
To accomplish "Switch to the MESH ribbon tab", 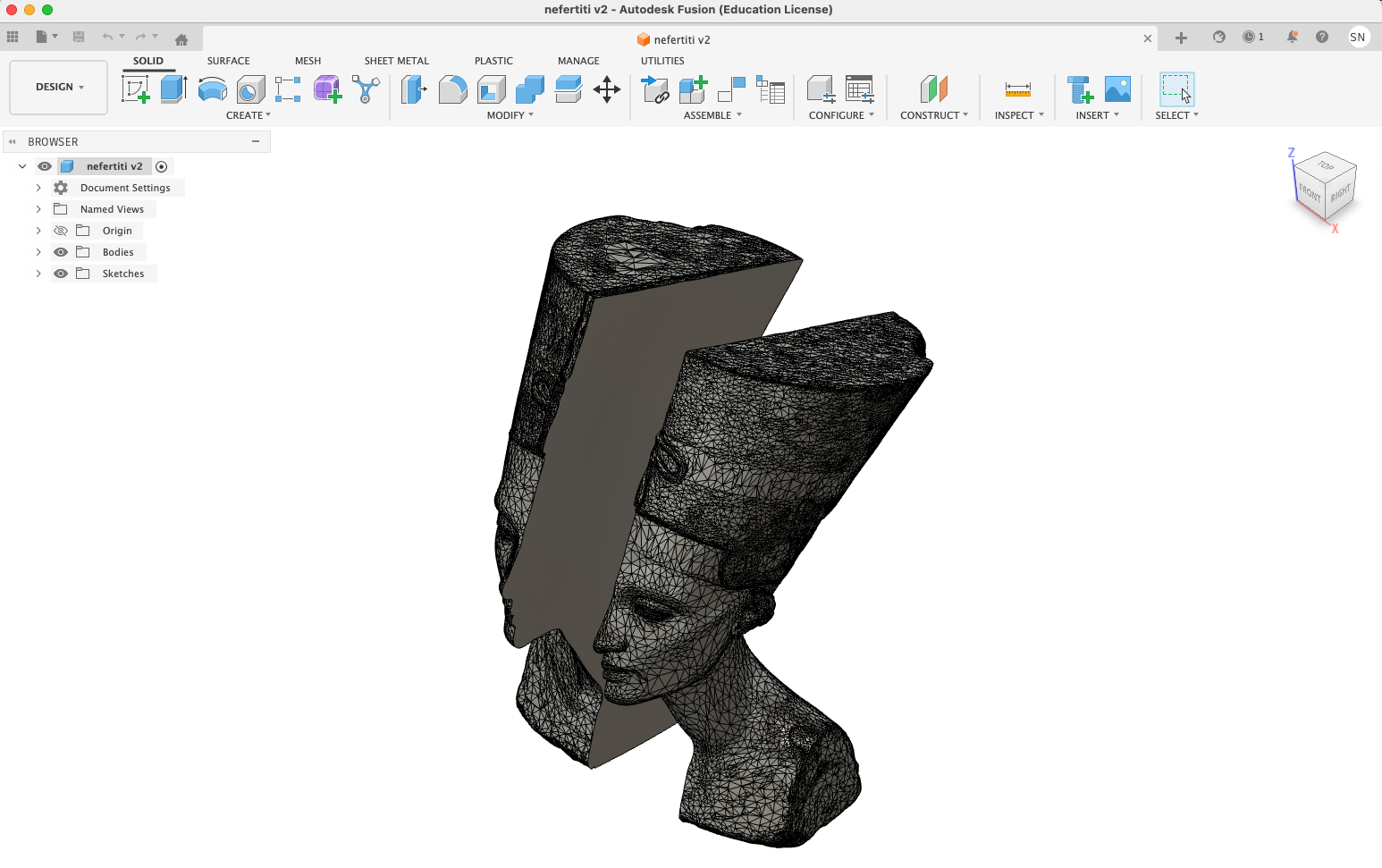I will (308, 60).
